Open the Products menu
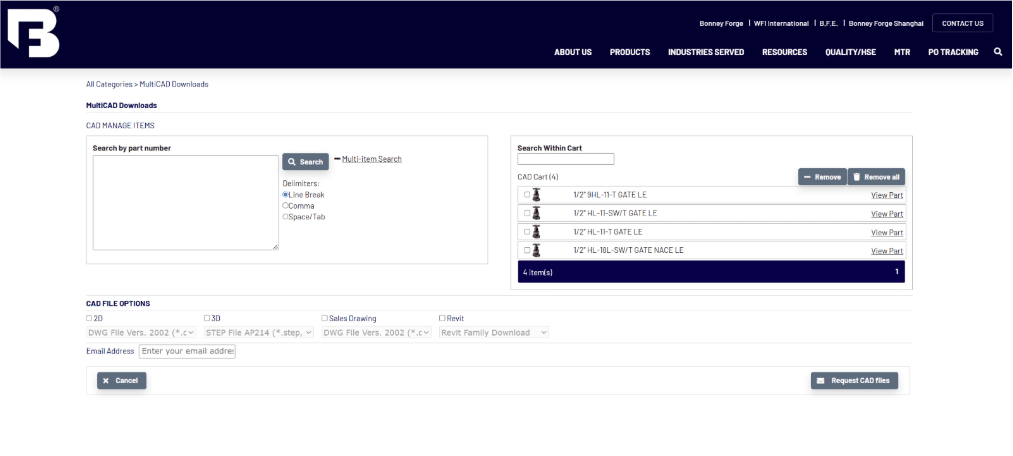 point(630,52)
